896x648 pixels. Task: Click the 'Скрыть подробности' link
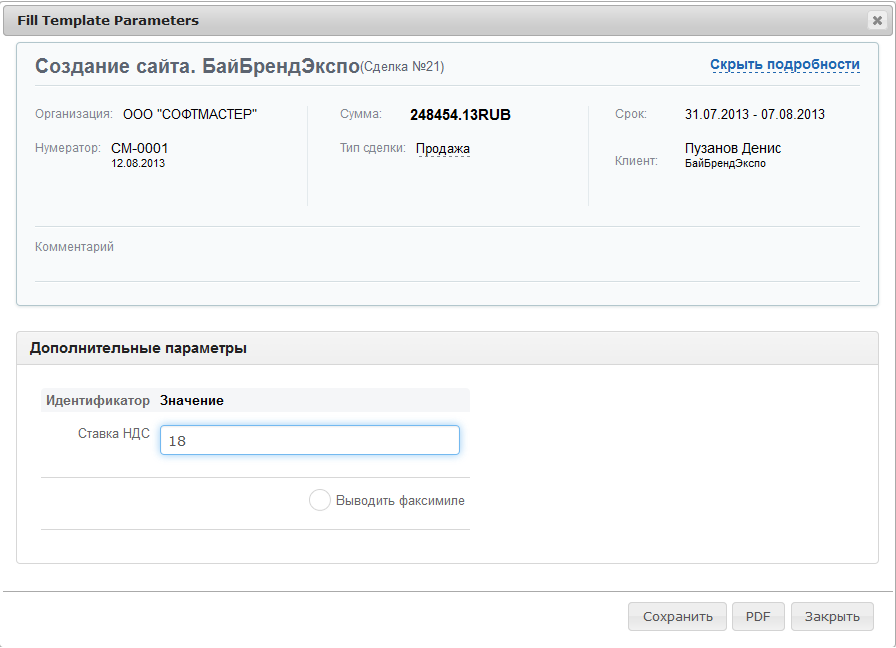784,65
